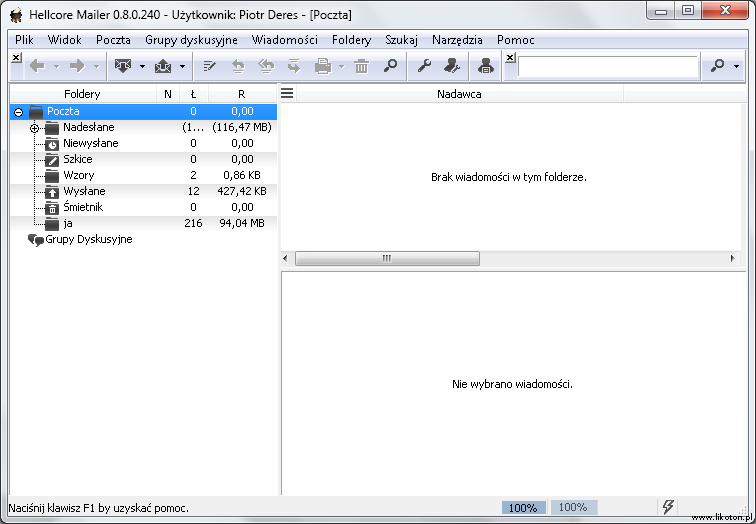Close the left navigation toolbar with X

tap(16, 57)
